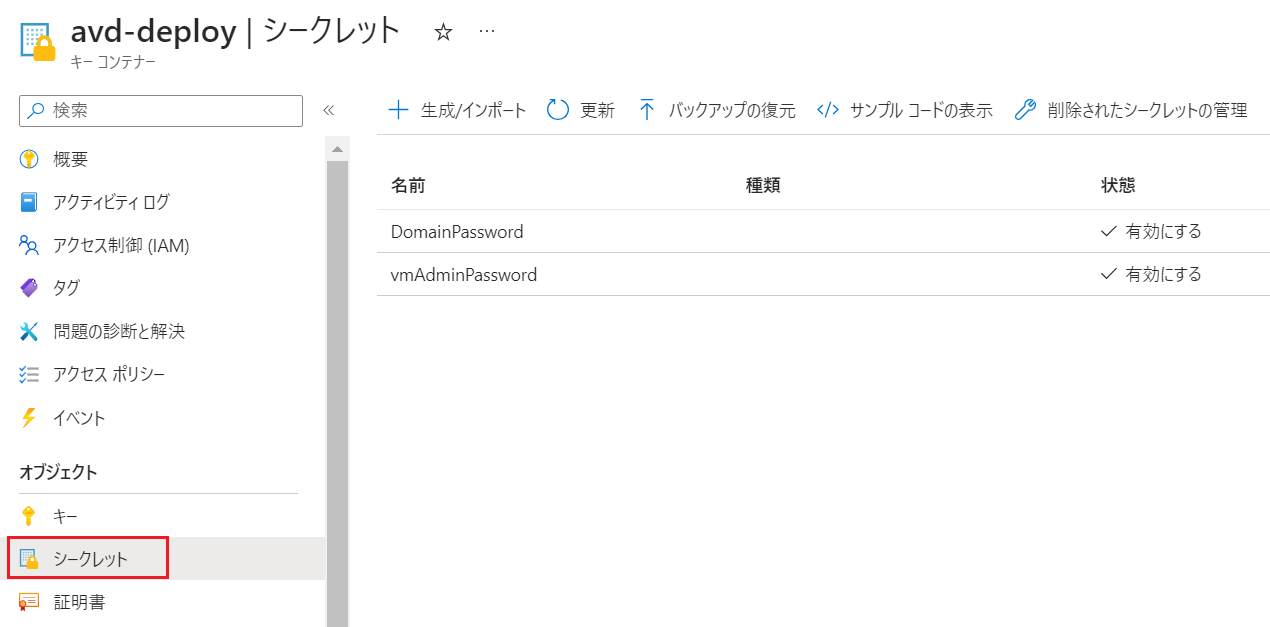Click サンプル コードの表示 label
This screenshot has height=627, width=1270.
[921, 110]
